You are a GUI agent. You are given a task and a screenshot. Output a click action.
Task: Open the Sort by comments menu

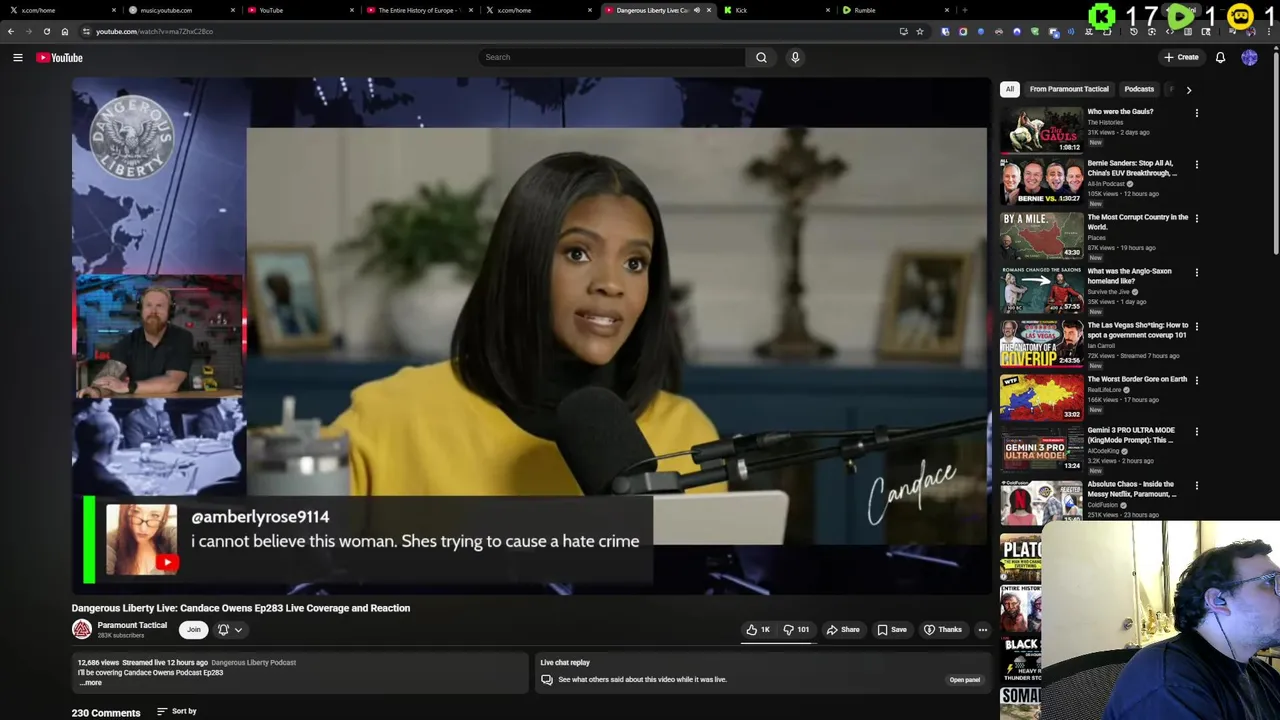point(177,711)
